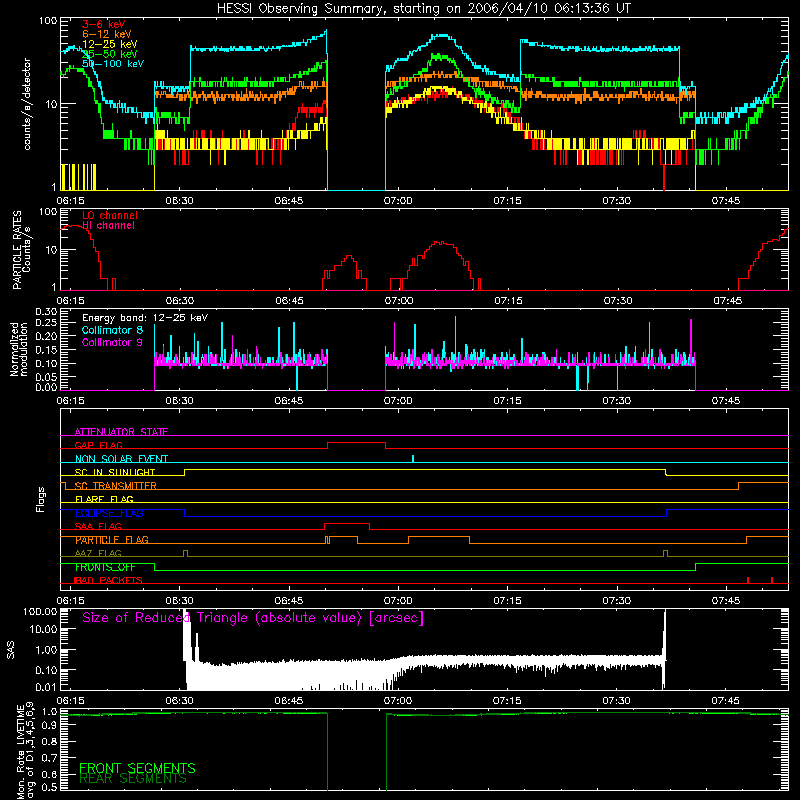This screenshot has height=800, width=800.
Task: Click the raised SAA_FLAG segment
Action: click(347, 524)
